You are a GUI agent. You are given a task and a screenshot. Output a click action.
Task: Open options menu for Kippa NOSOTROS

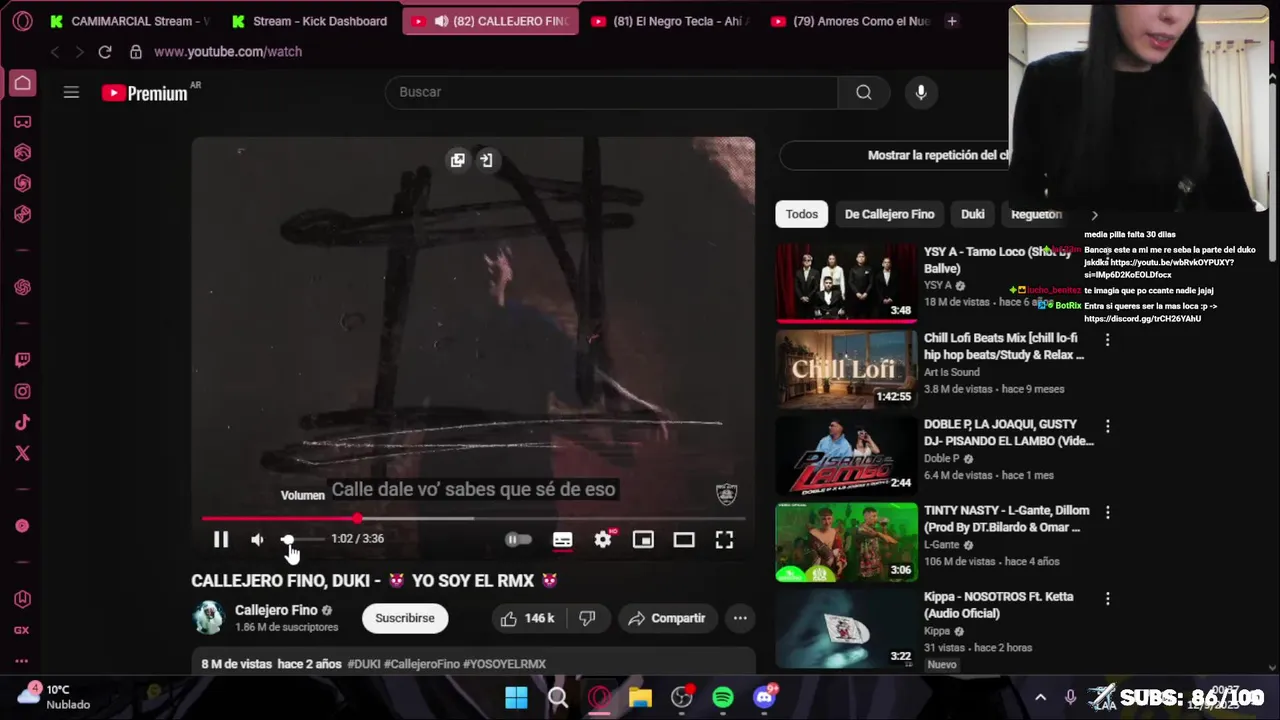(x=1107, y=598)
